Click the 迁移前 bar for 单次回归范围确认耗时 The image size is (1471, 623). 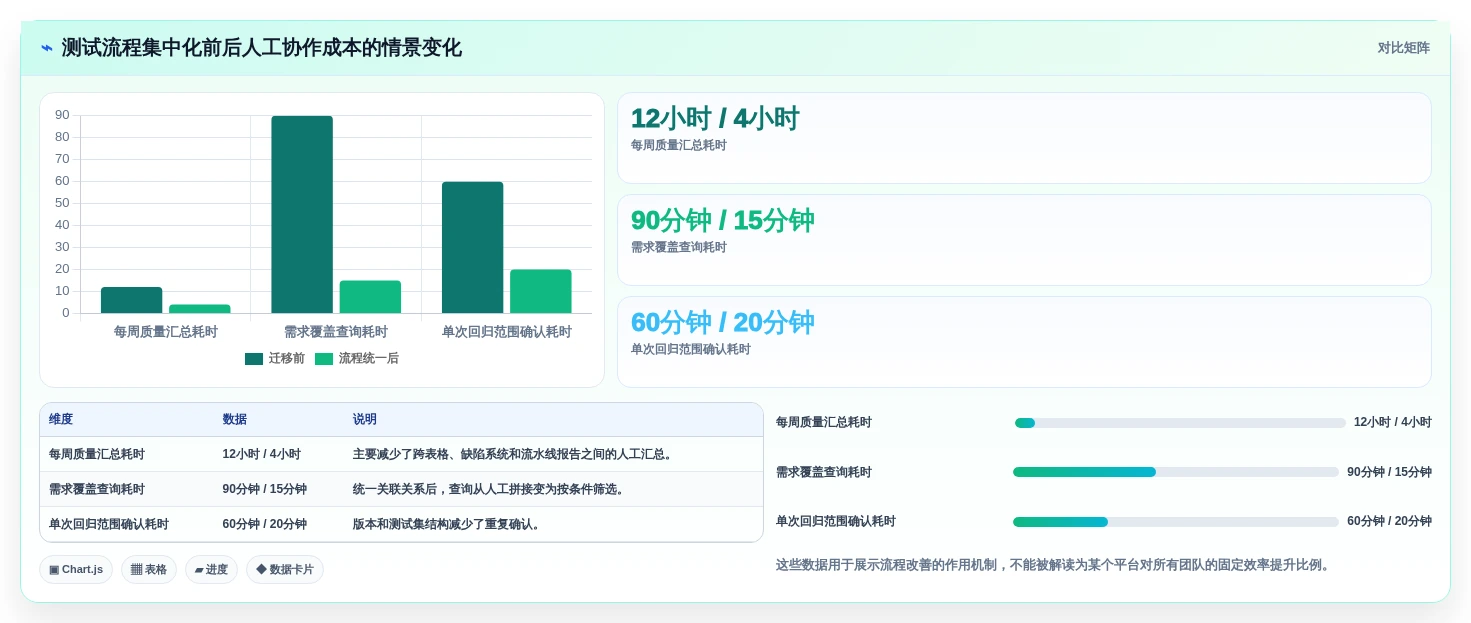(472, 247)
